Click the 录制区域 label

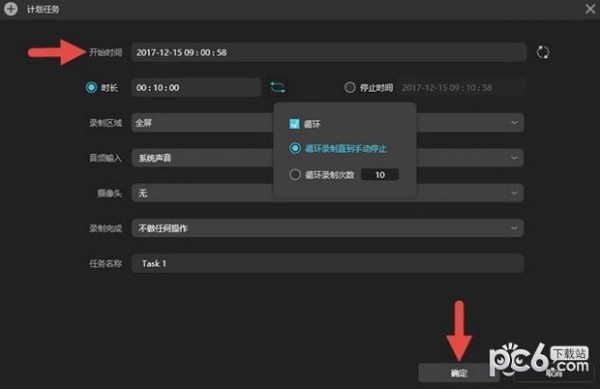pos(106,123)
